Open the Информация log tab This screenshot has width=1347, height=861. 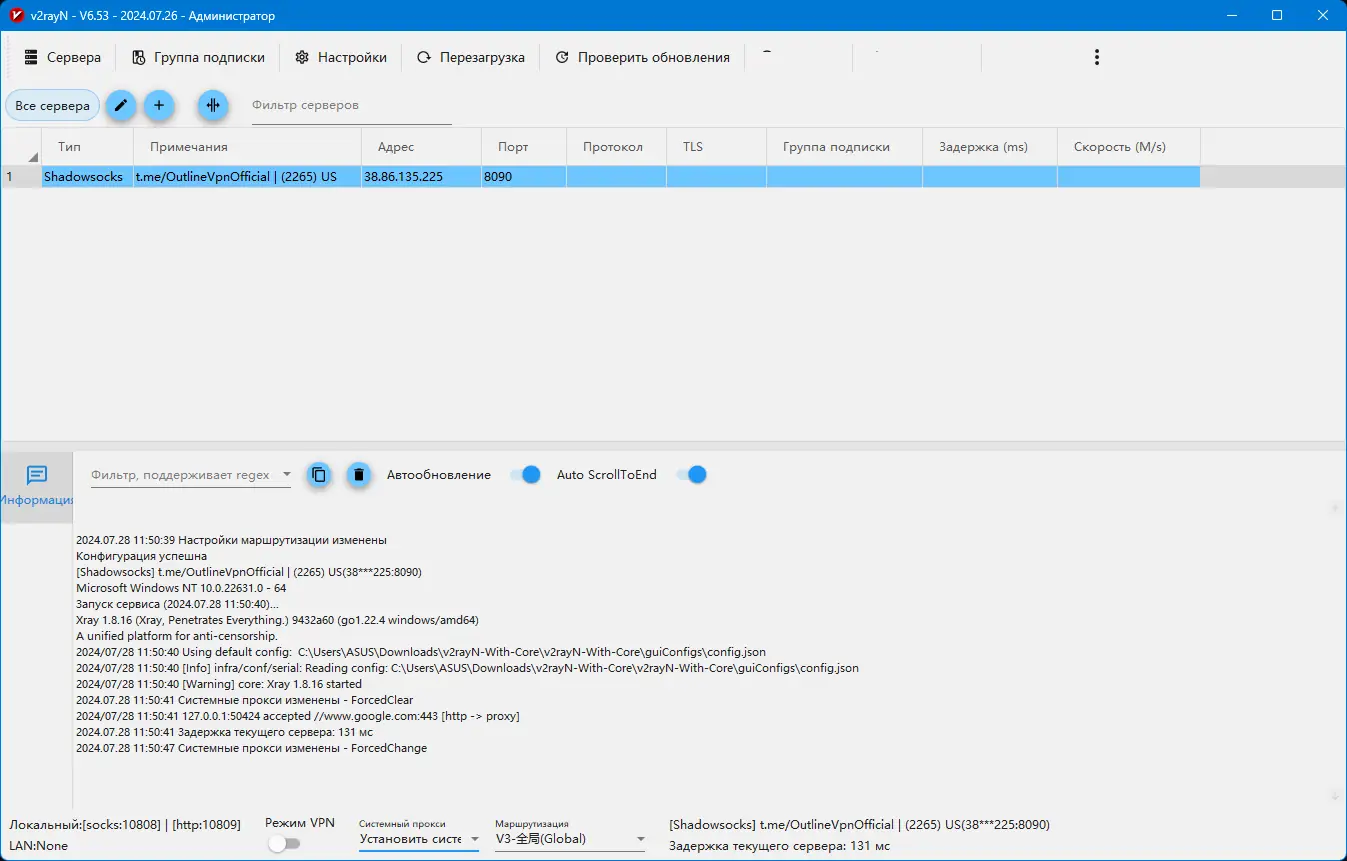[37, 486]
